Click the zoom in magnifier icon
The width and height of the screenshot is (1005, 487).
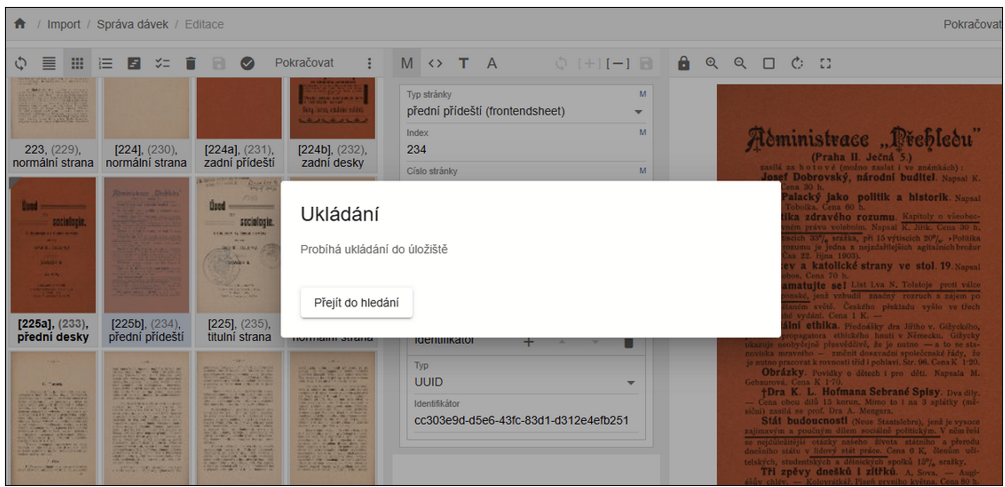pos(712,63)
